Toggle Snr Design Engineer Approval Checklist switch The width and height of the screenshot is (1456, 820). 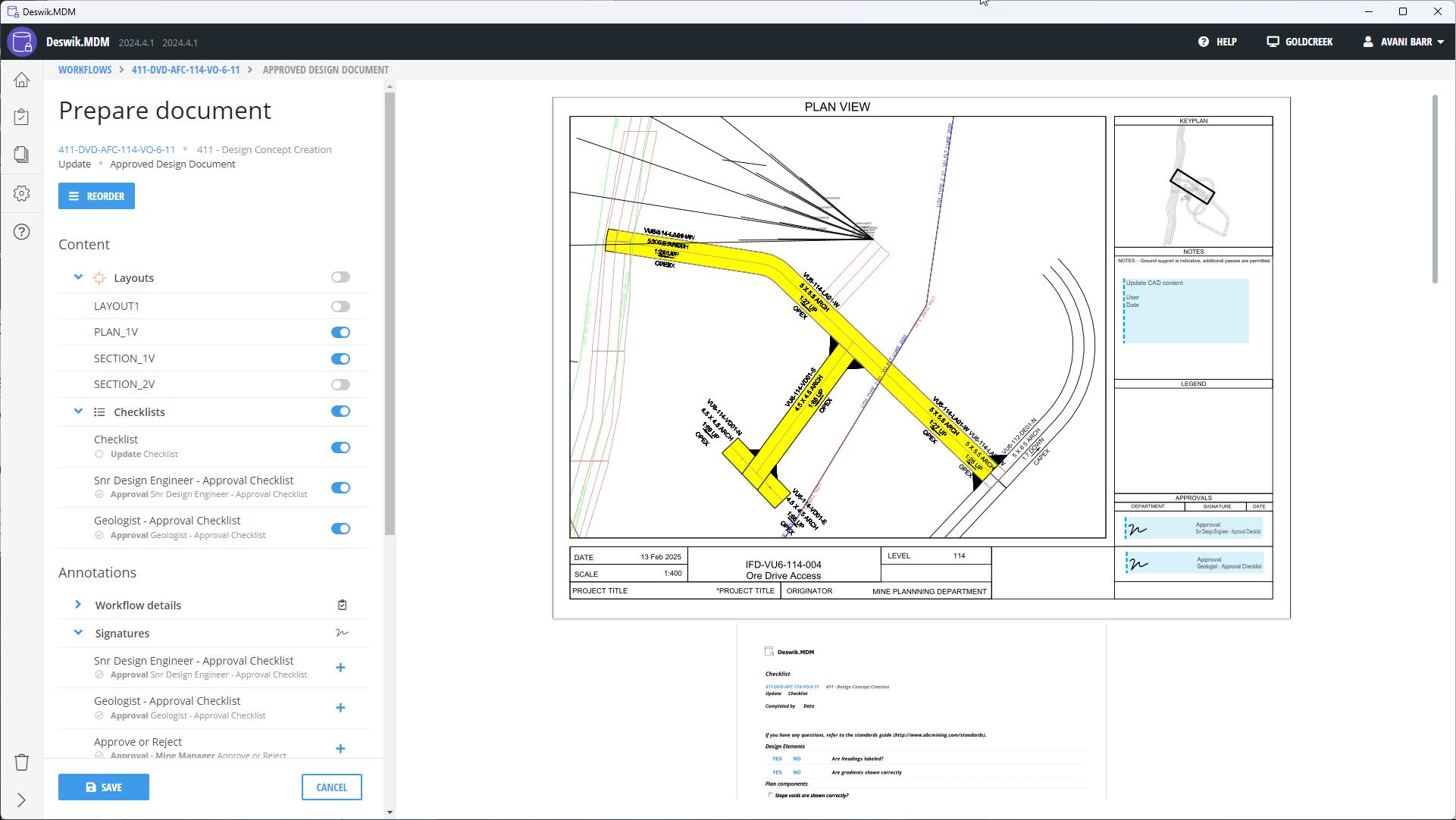point(340,488)
